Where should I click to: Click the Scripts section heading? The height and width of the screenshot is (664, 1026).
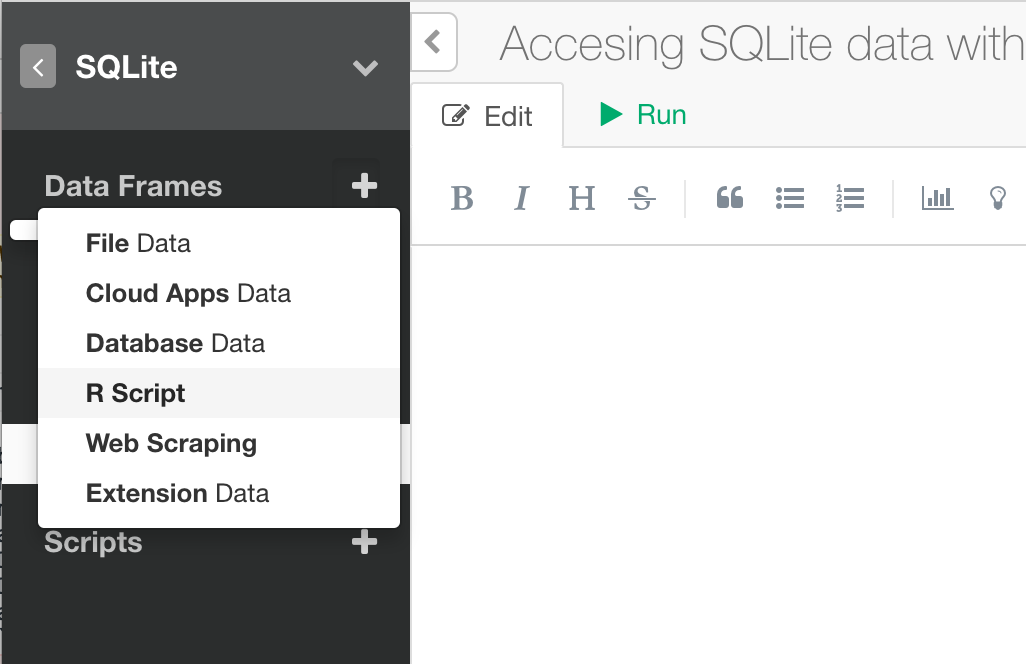click(94, 543)
